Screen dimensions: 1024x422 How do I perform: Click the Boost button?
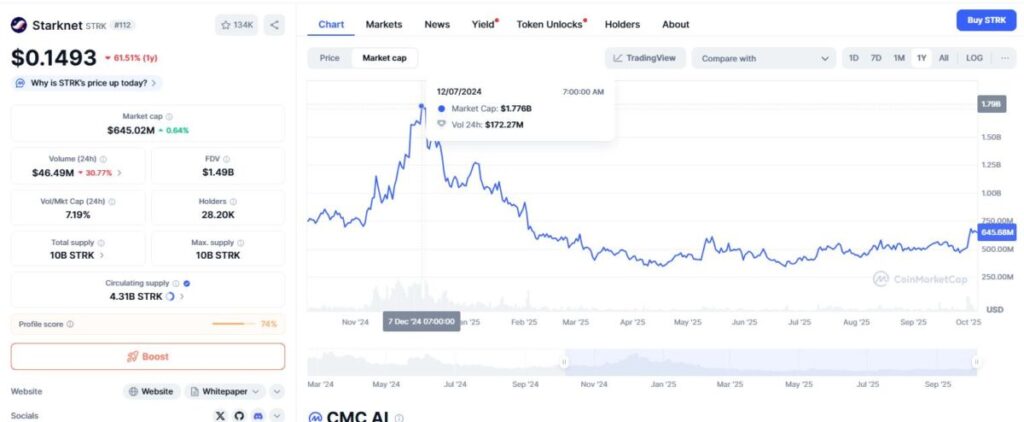coord(148,356)
